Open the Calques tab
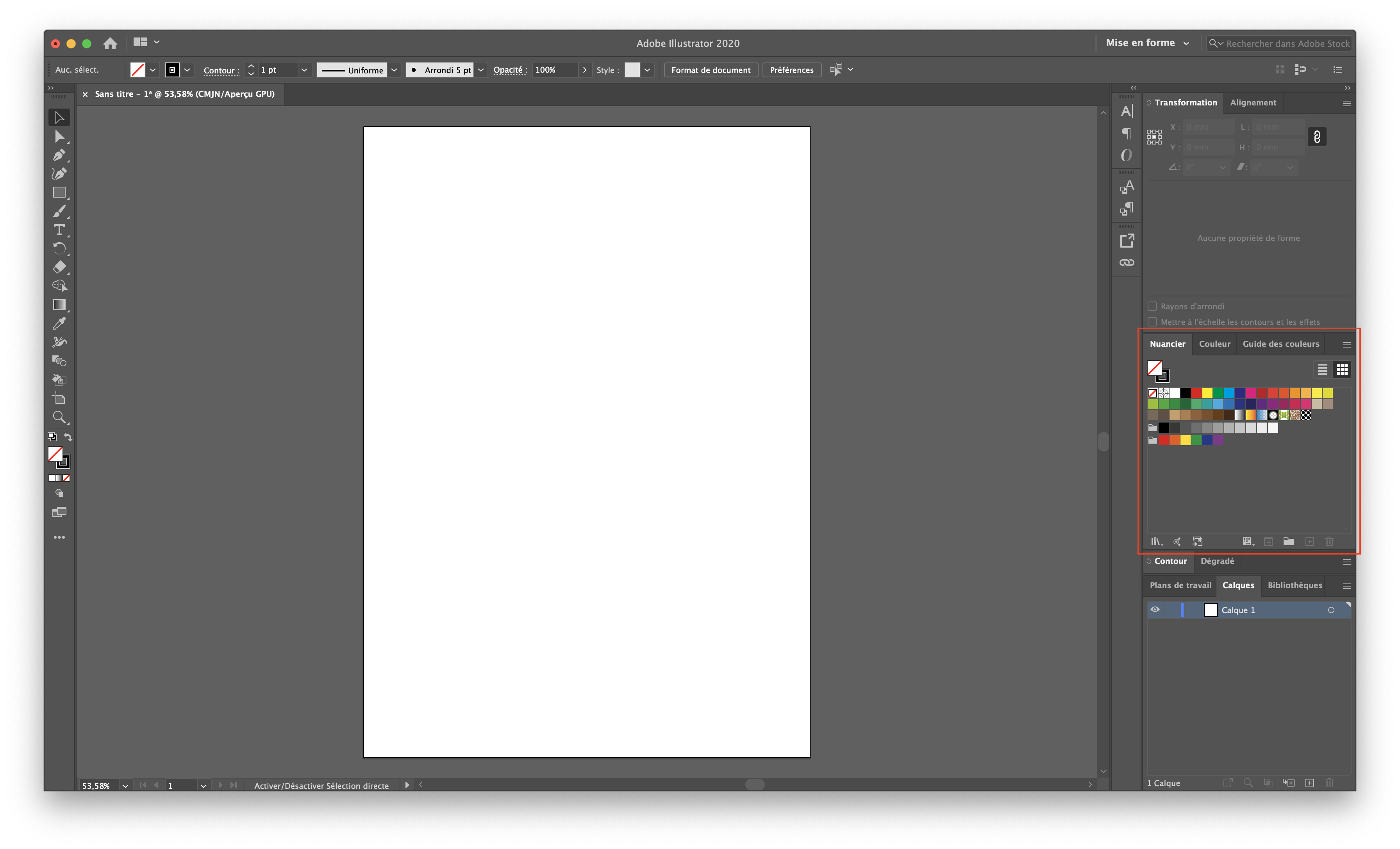 tap(1238, 585)
